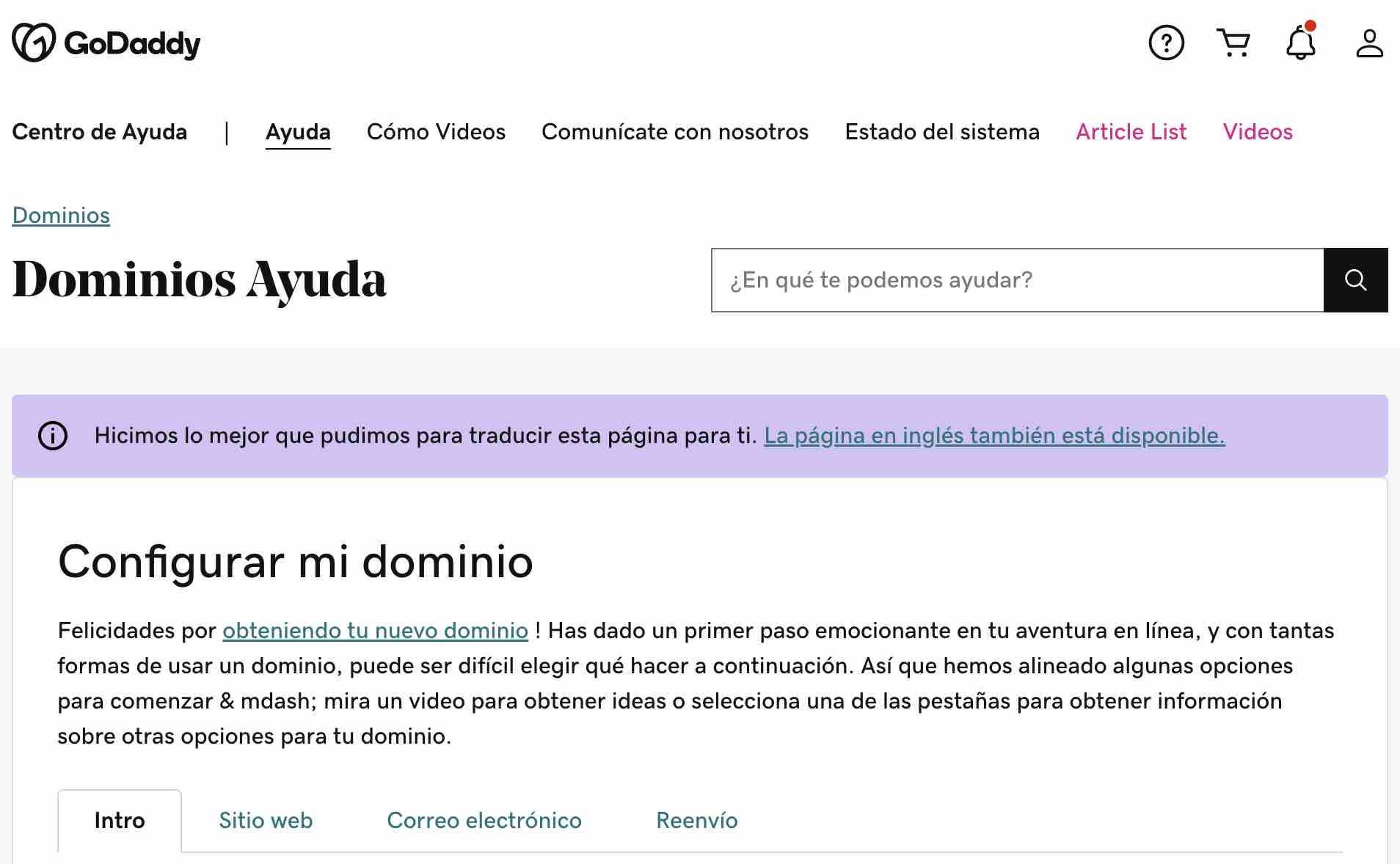Viewport: 1400px width, 864px height.
Task: Open the shopping cart
Action: pos(1233,43)
